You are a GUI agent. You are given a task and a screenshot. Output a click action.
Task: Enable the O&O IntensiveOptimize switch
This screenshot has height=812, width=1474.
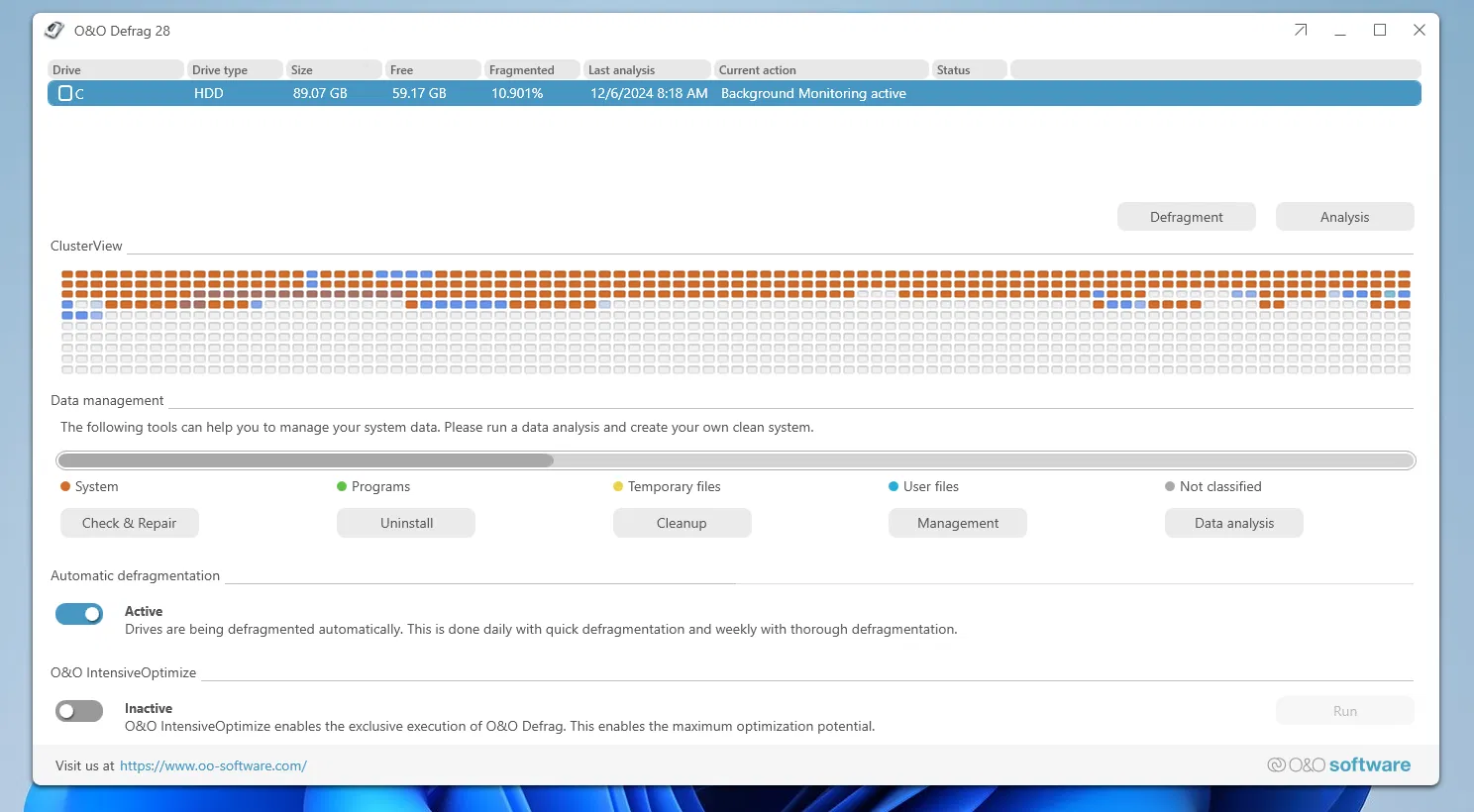tap(79, 711)
